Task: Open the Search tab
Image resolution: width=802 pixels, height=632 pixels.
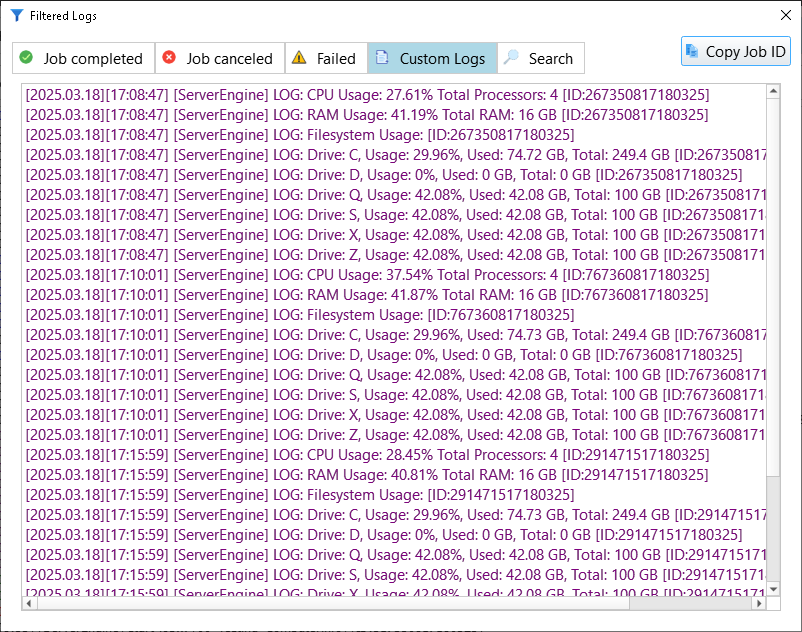Action: tap(540, 59)
